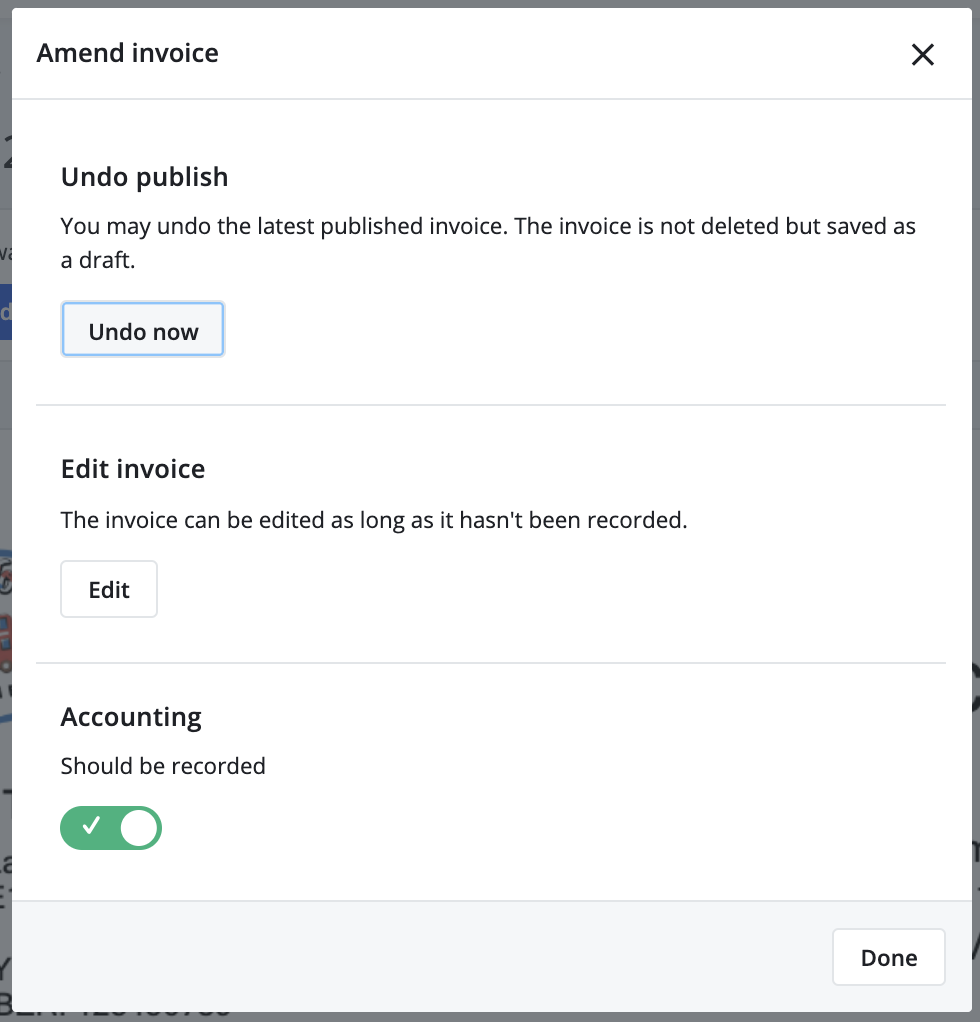Click the Edit invoice section title
The height and width of the screenshot is (1022, 980).
[132, 468]
